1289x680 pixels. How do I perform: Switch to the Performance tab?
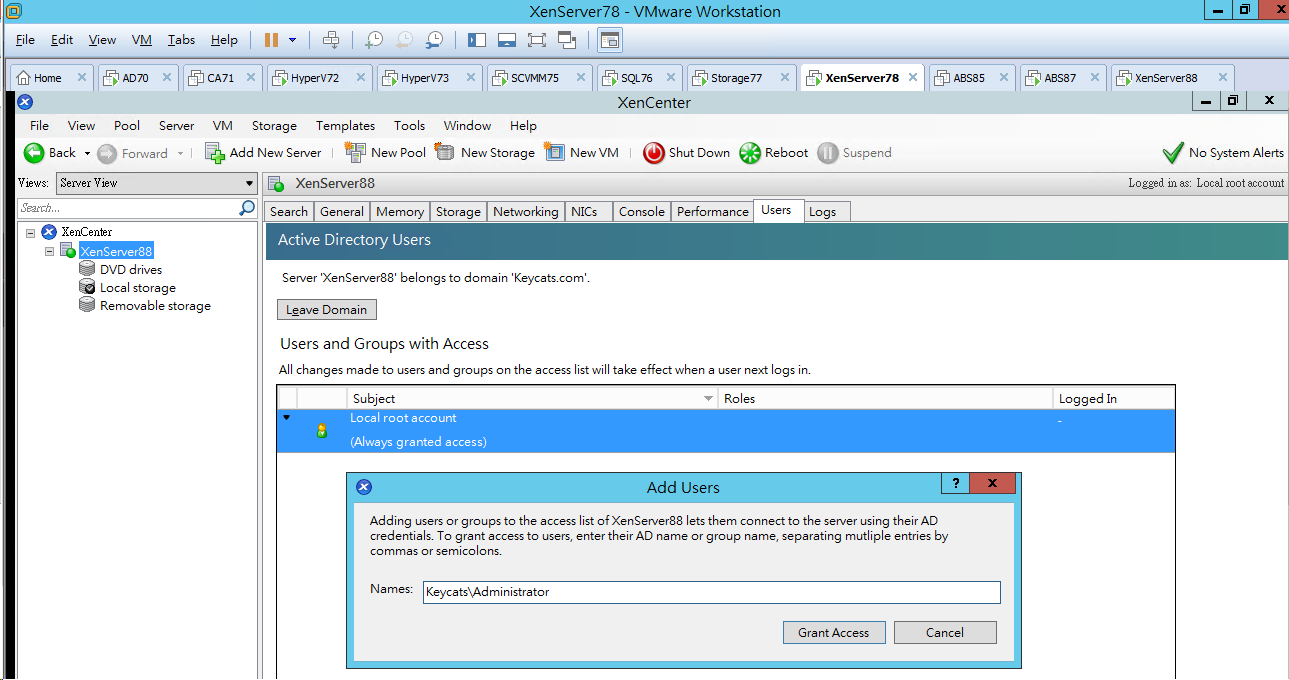pyautogui.click(x=713, y=212)
